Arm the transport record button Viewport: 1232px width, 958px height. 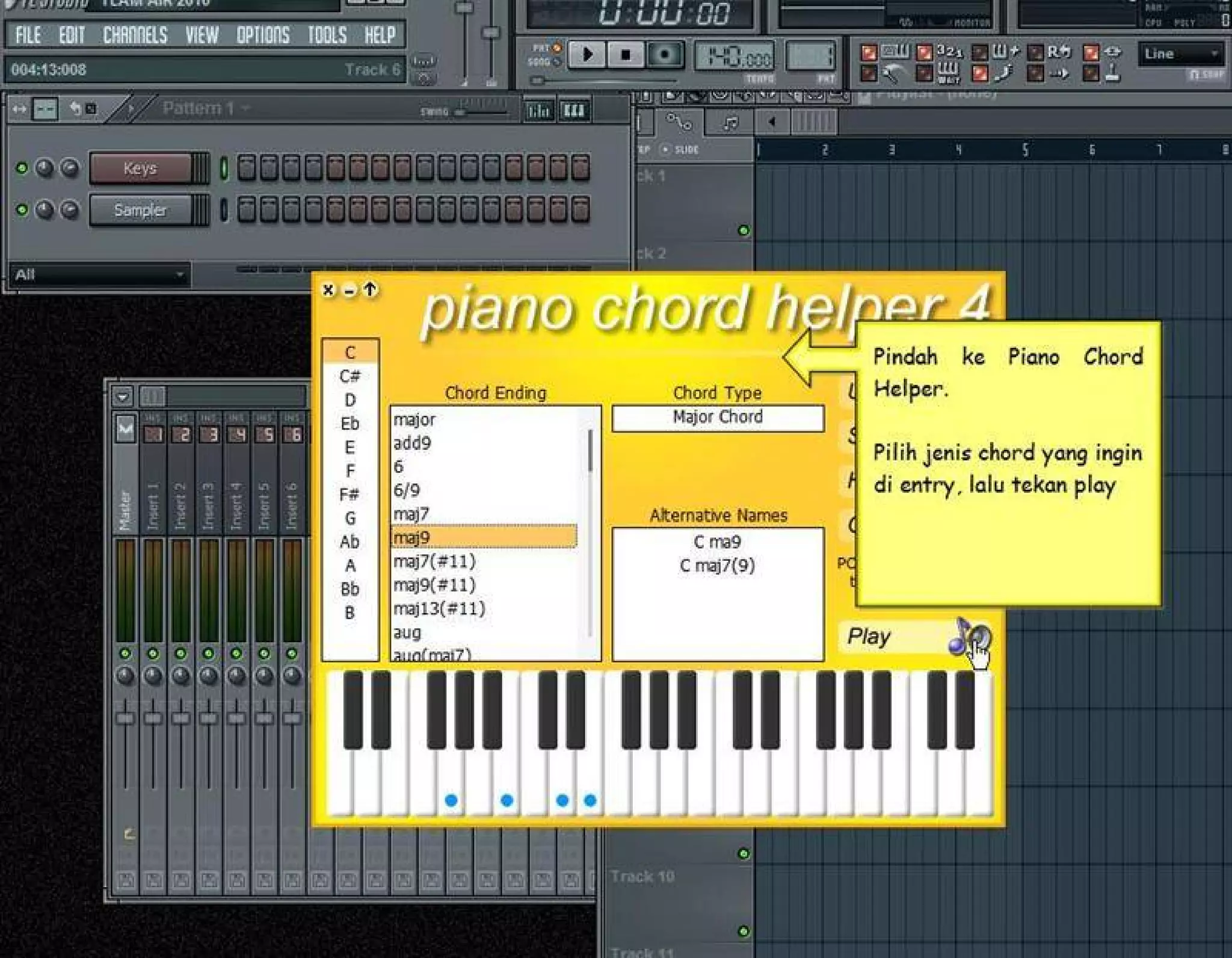[664, 55]
